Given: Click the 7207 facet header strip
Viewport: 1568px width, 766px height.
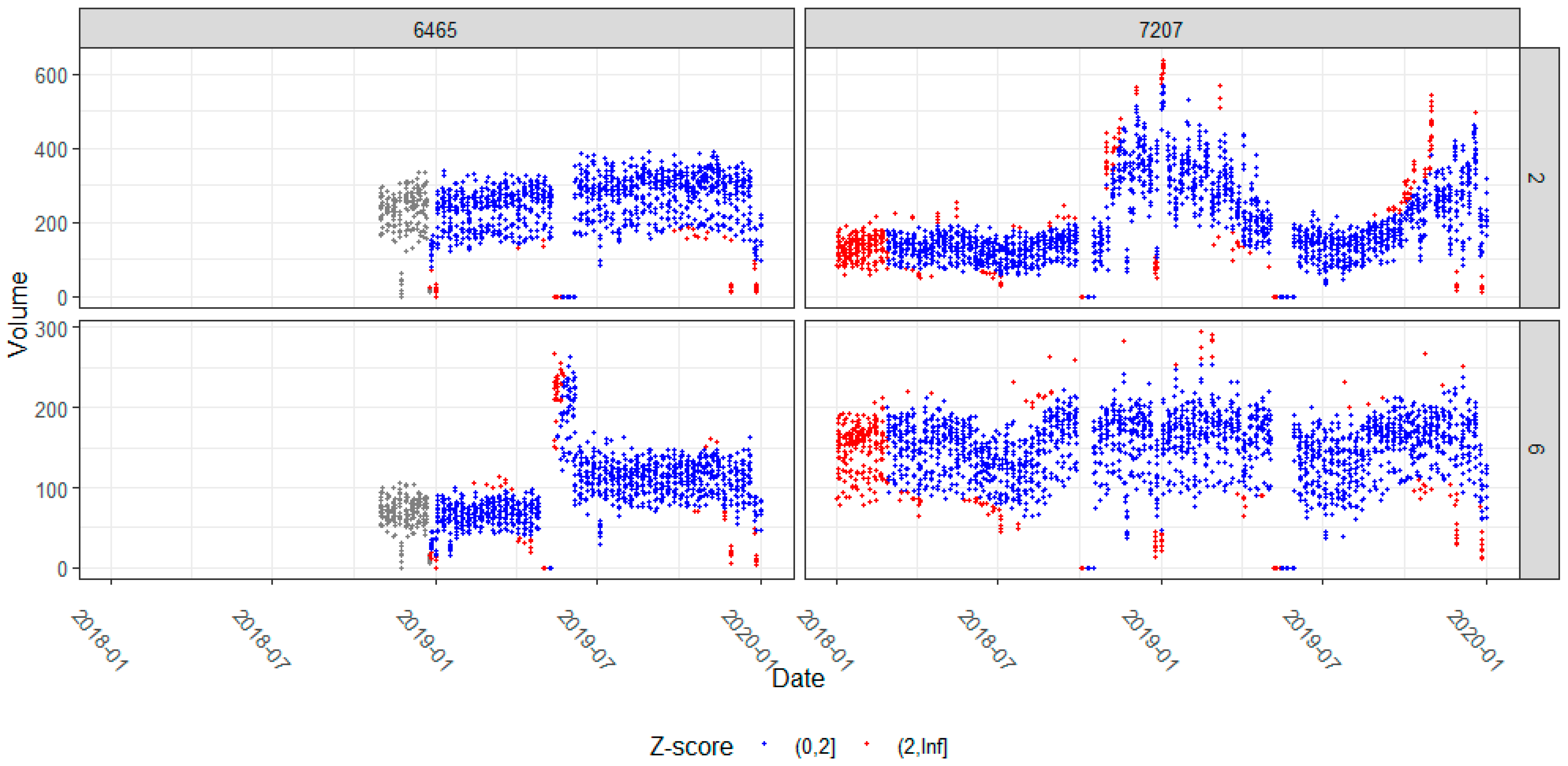Looking at the screenshot, I should tap(1161, 29).
